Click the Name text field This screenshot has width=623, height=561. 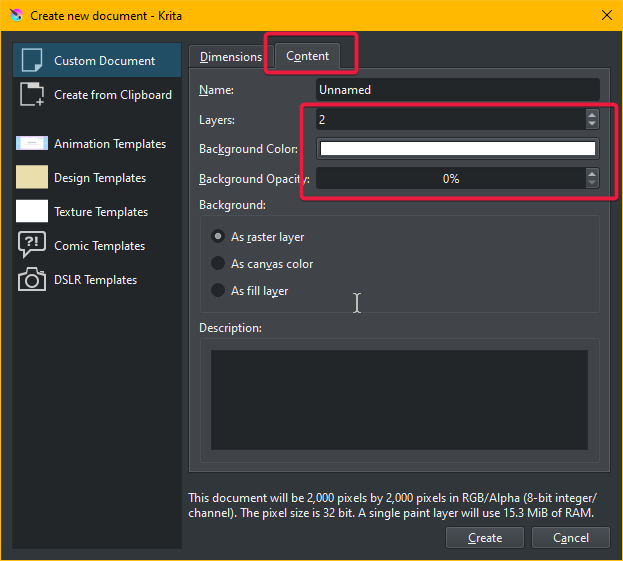pyautogui.click(x=457, y=90)
